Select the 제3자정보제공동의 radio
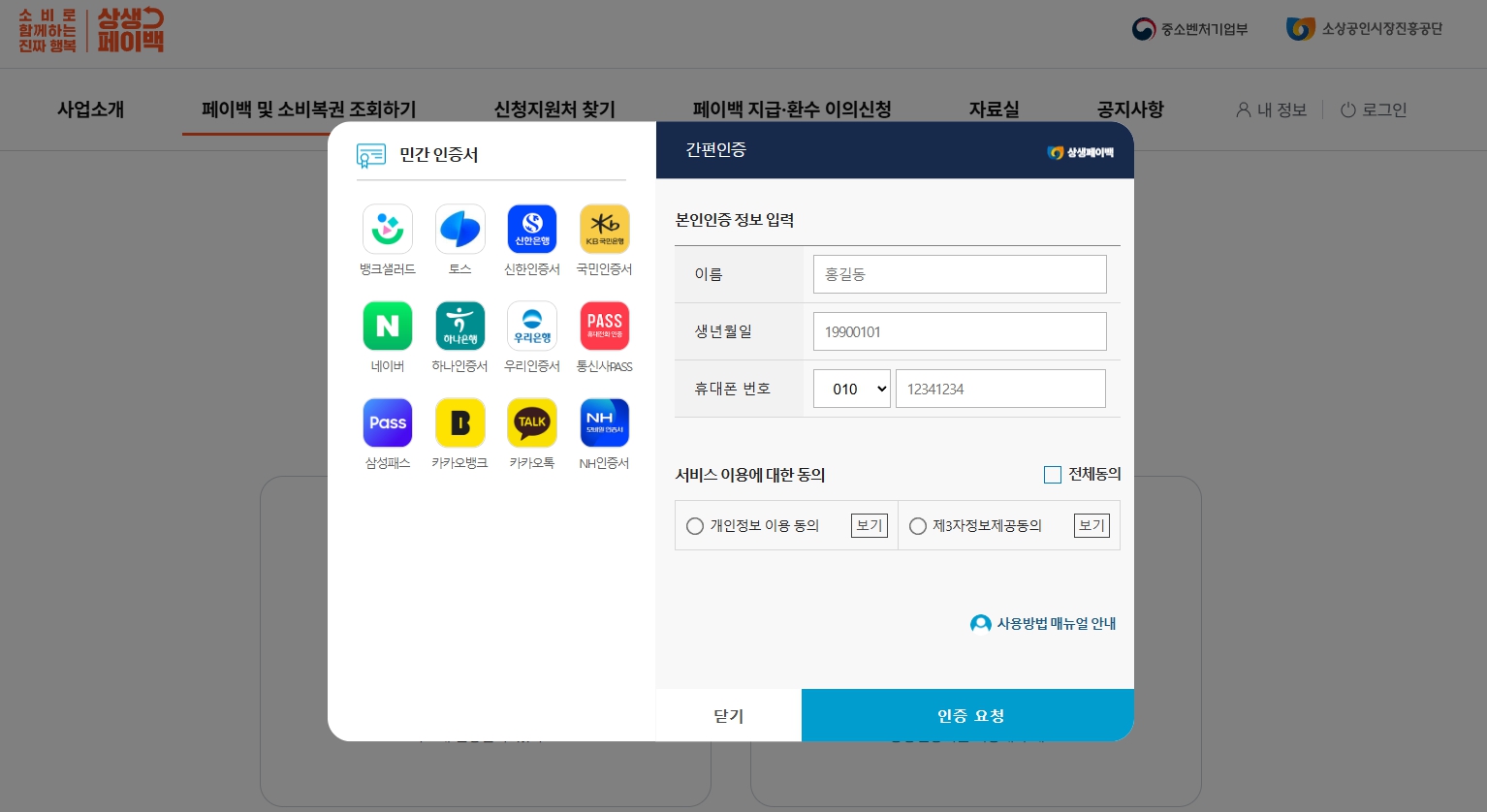 tap(918, 526)
